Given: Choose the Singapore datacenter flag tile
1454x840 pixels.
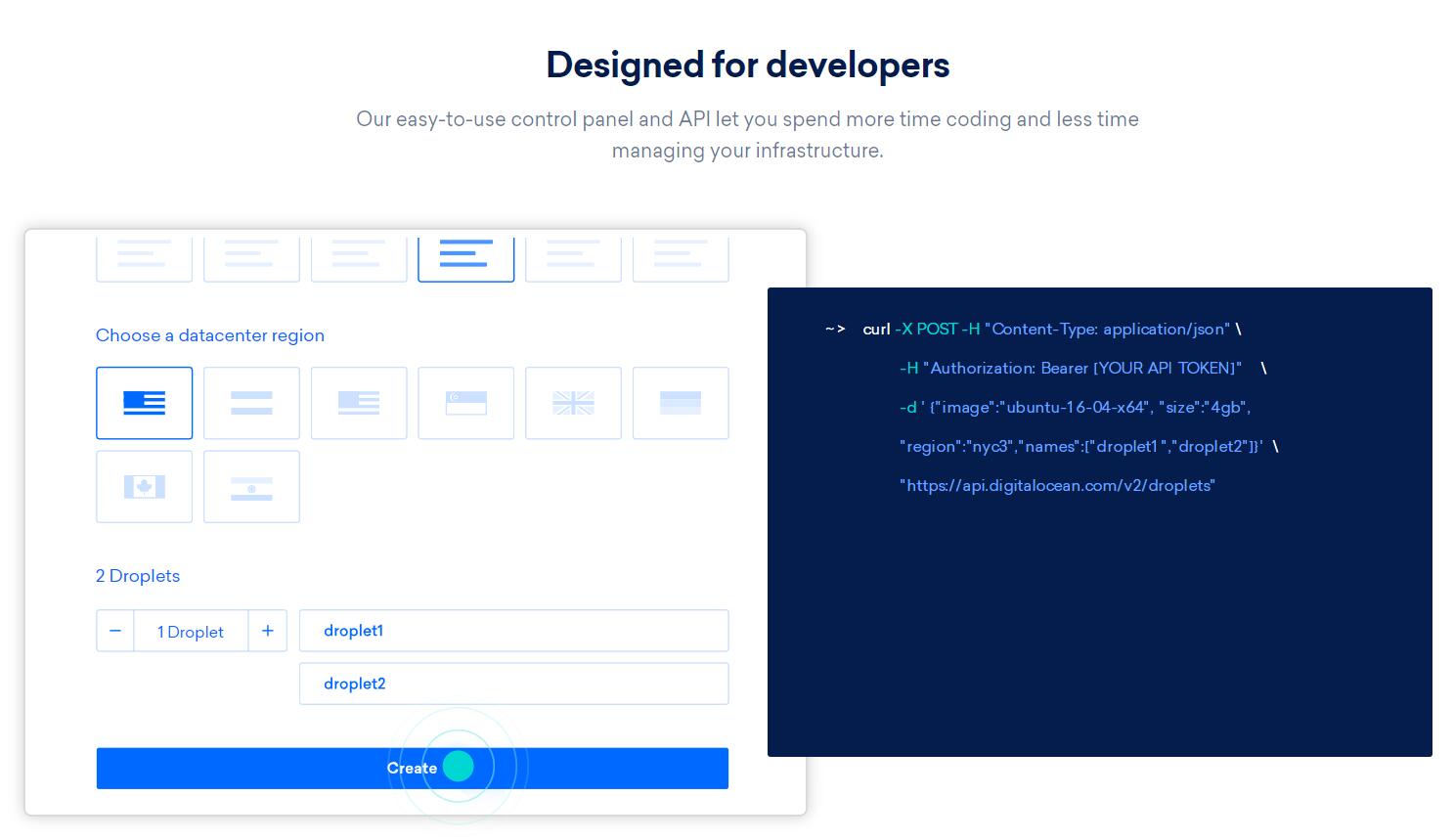Looking at the screenshot, I should (466, 403).
